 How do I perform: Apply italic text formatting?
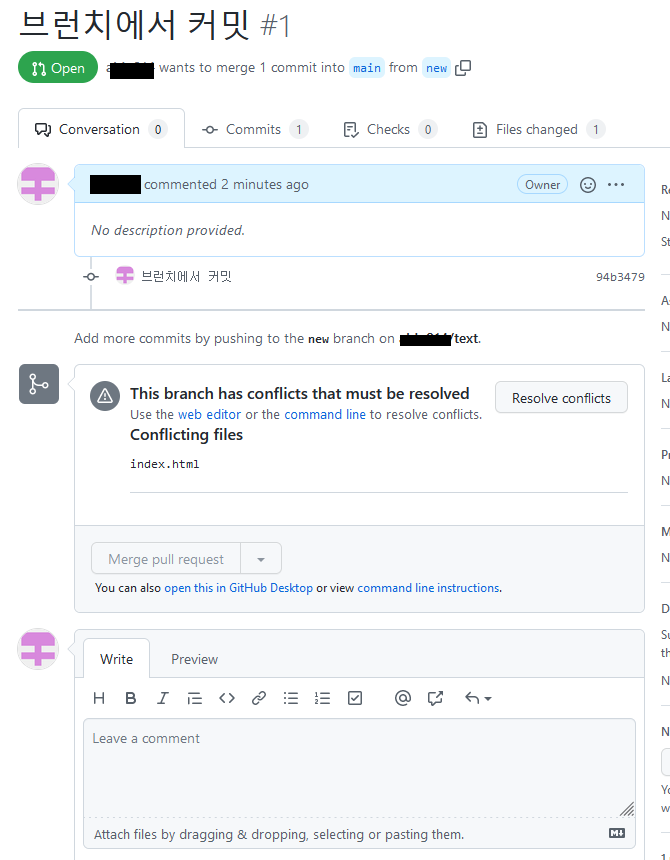pyautogui.click(x=162, y=698)
